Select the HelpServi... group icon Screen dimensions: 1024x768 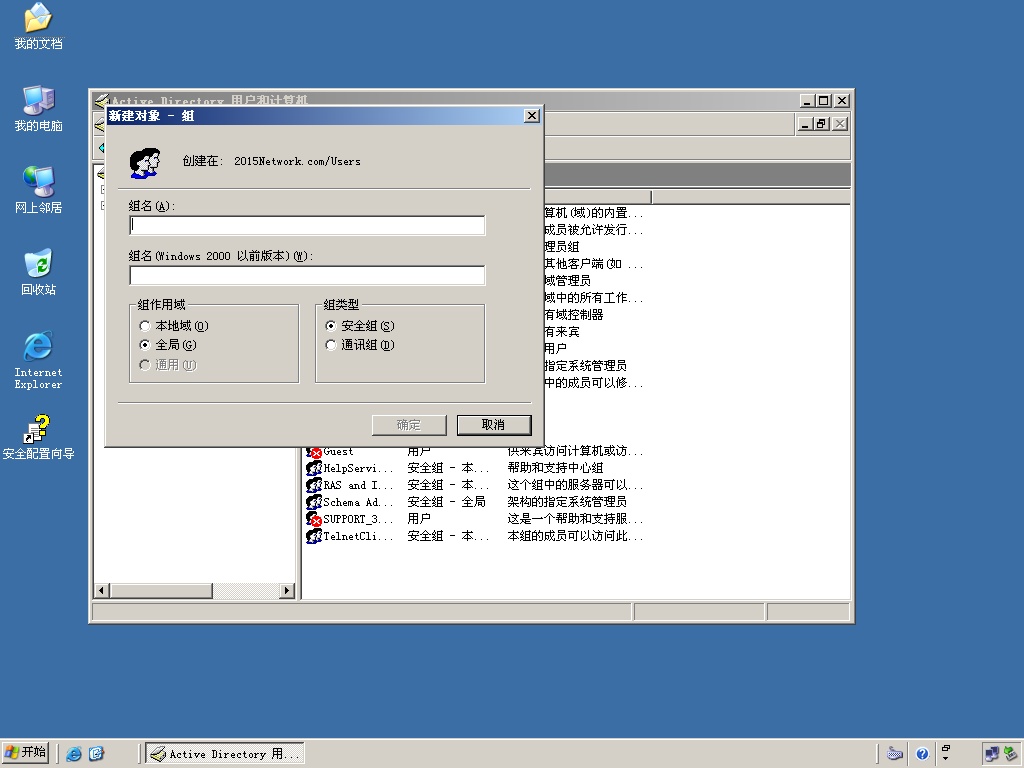pyautogui.click(x=314, y=468)
